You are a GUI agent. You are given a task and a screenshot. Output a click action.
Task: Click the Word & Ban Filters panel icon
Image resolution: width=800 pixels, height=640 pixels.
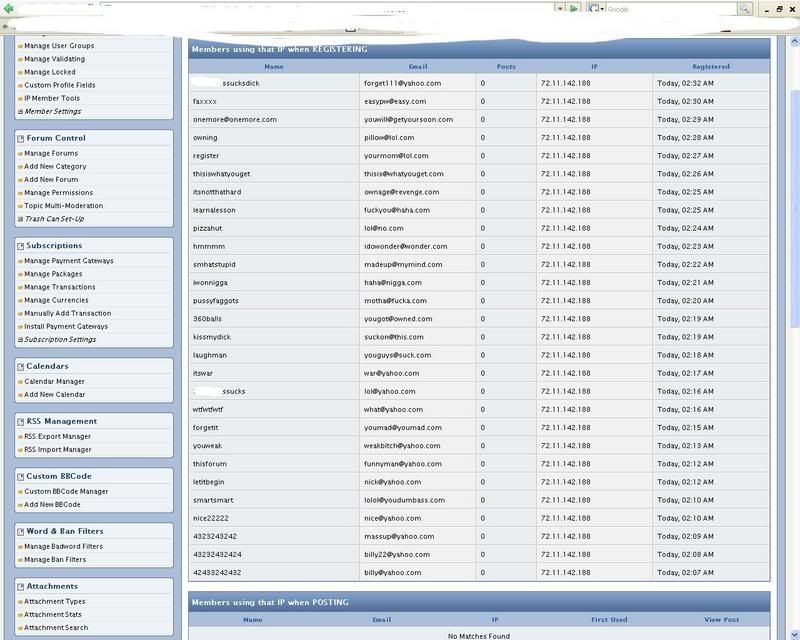20,532
